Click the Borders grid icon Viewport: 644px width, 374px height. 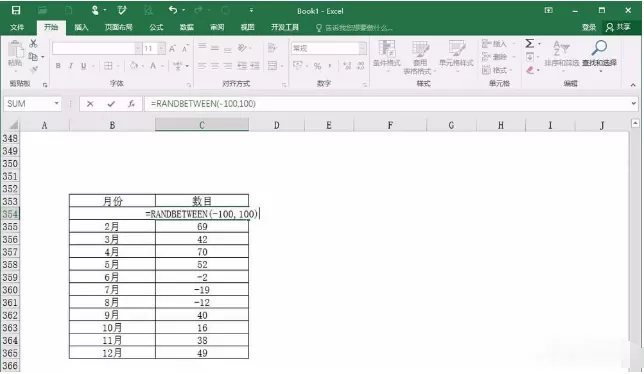(108, 66)
